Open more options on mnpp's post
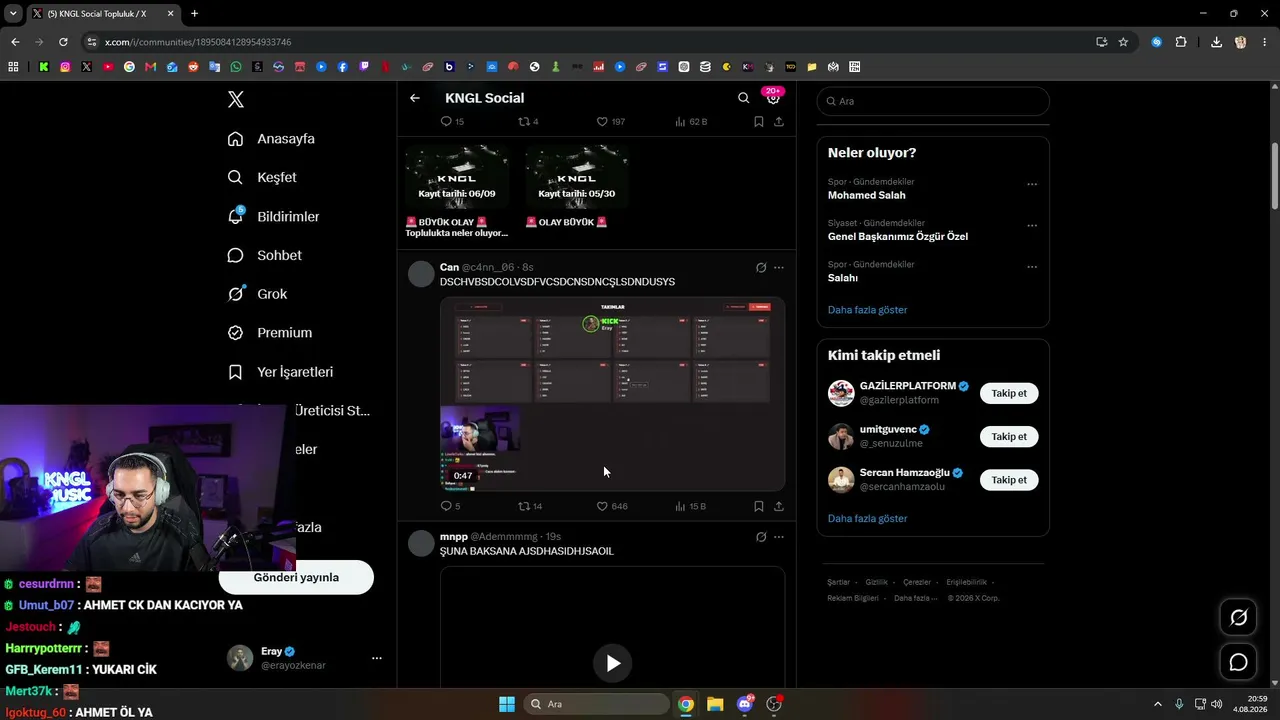Image resolution: width=1280 pixels, height=720 pixels. 779,537
